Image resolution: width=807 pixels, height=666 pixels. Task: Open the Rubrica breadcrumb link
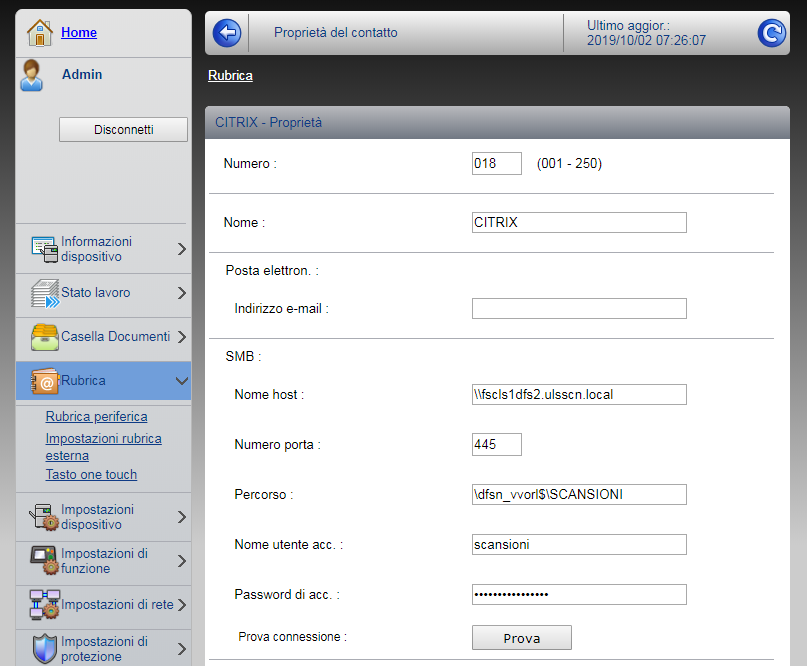click(230, 76)
